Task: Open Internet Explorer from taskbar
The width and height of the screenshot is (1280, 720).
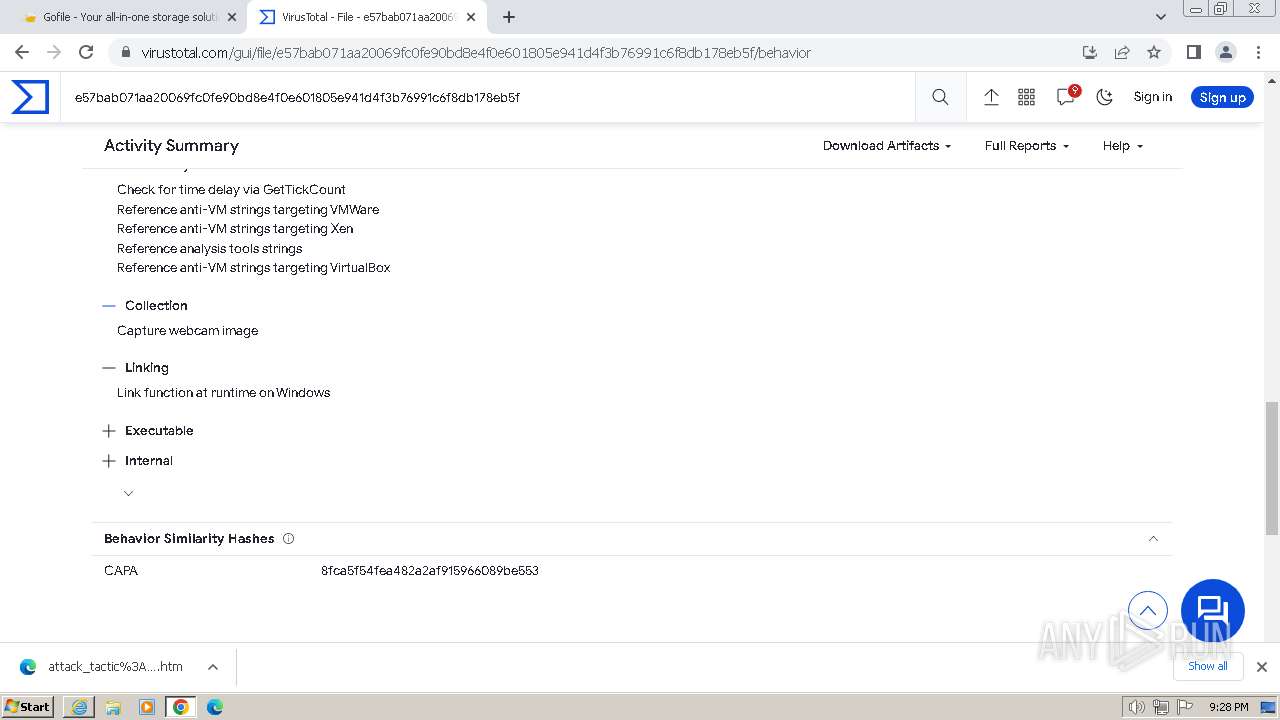Action: tap(79, 707)
